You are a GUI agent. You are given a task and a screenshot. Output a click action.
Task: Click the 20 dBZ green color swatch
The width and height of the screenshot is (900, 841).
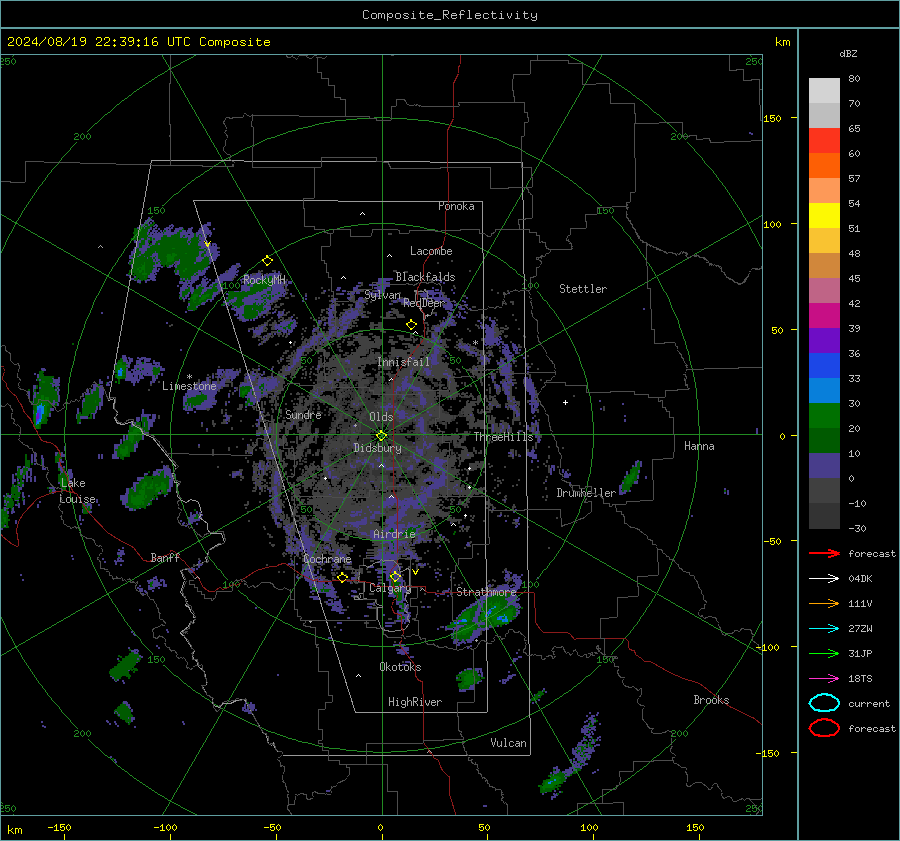coord(824,416)
